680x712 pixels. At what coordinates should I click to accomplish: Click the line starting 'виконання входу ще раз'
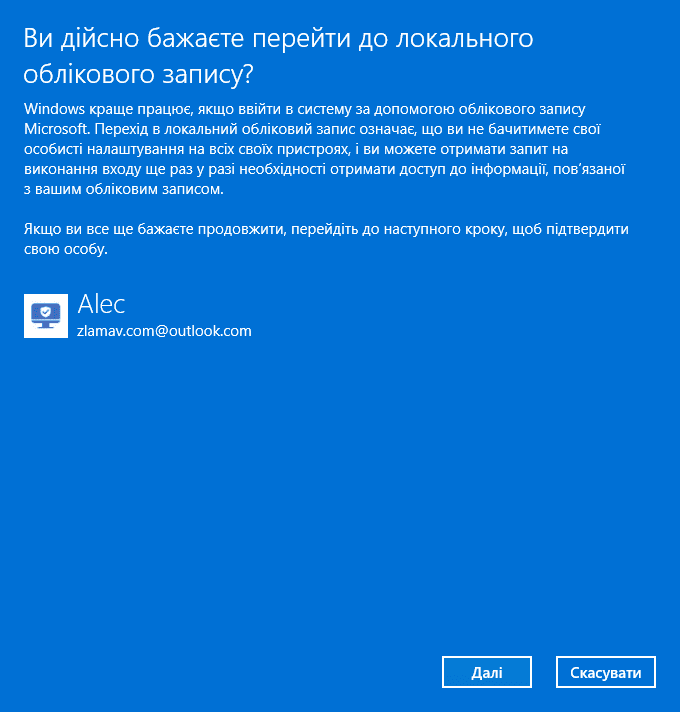(x=325, y=169)
